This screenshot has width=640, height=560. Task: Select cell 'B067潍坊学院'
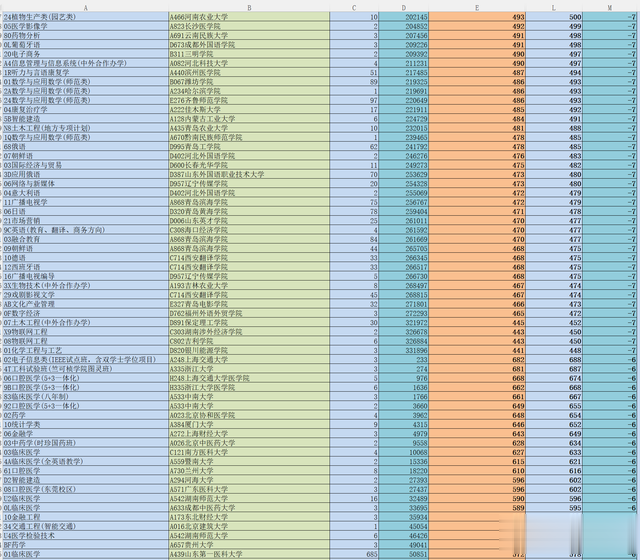tap(249, 82)
